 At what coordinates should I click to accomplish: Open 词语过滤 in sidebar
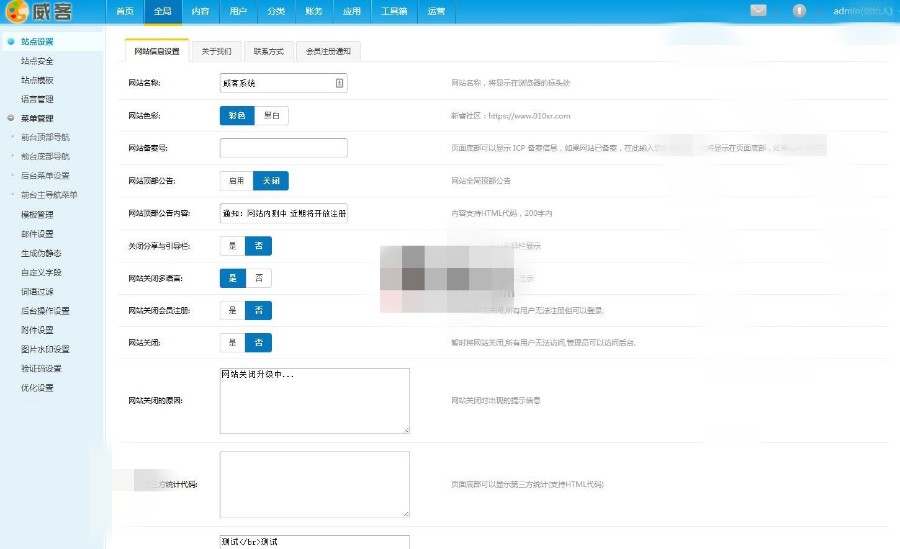pyautogui.click(x=37, y=291)
